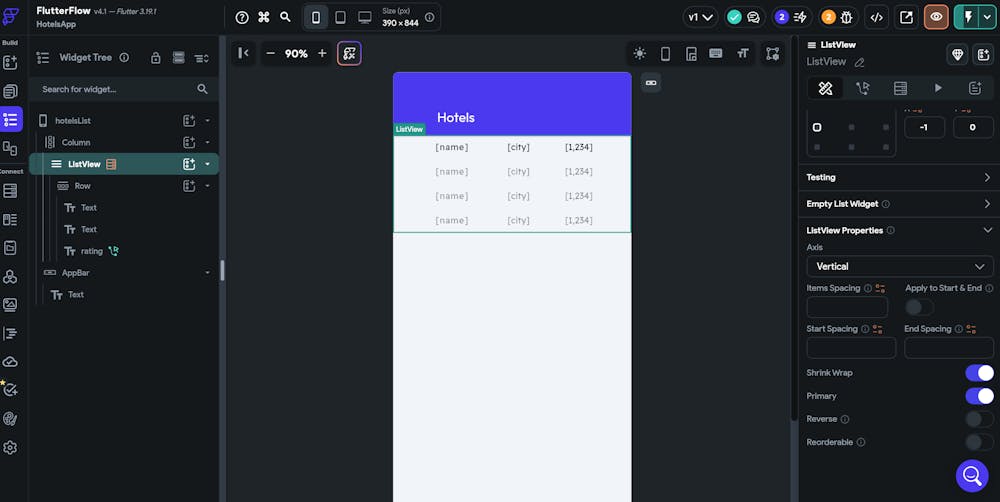Toggle the text scale icon

tap(742, 54)
